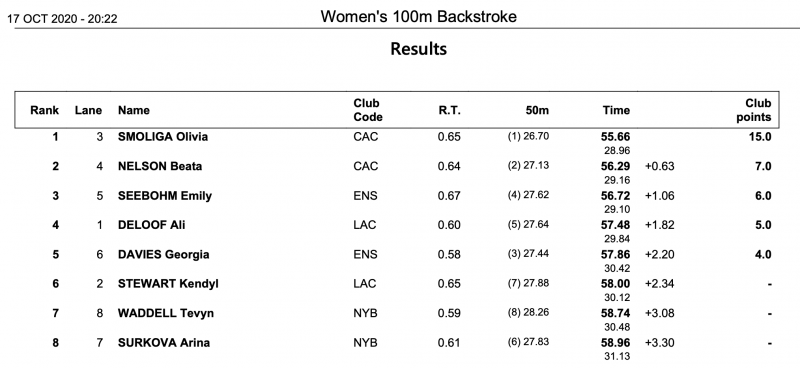
Task: Click the Club Code column header
Action: [x=368, y=110]
